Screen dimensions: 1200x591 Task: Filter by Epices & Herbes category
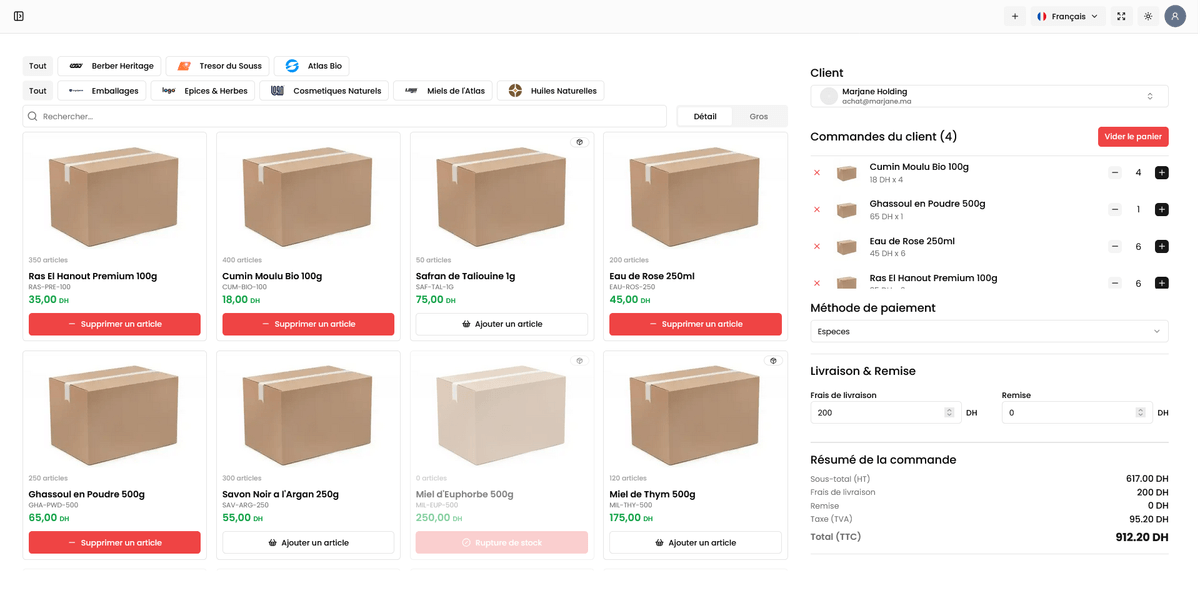tap(205, 91)
